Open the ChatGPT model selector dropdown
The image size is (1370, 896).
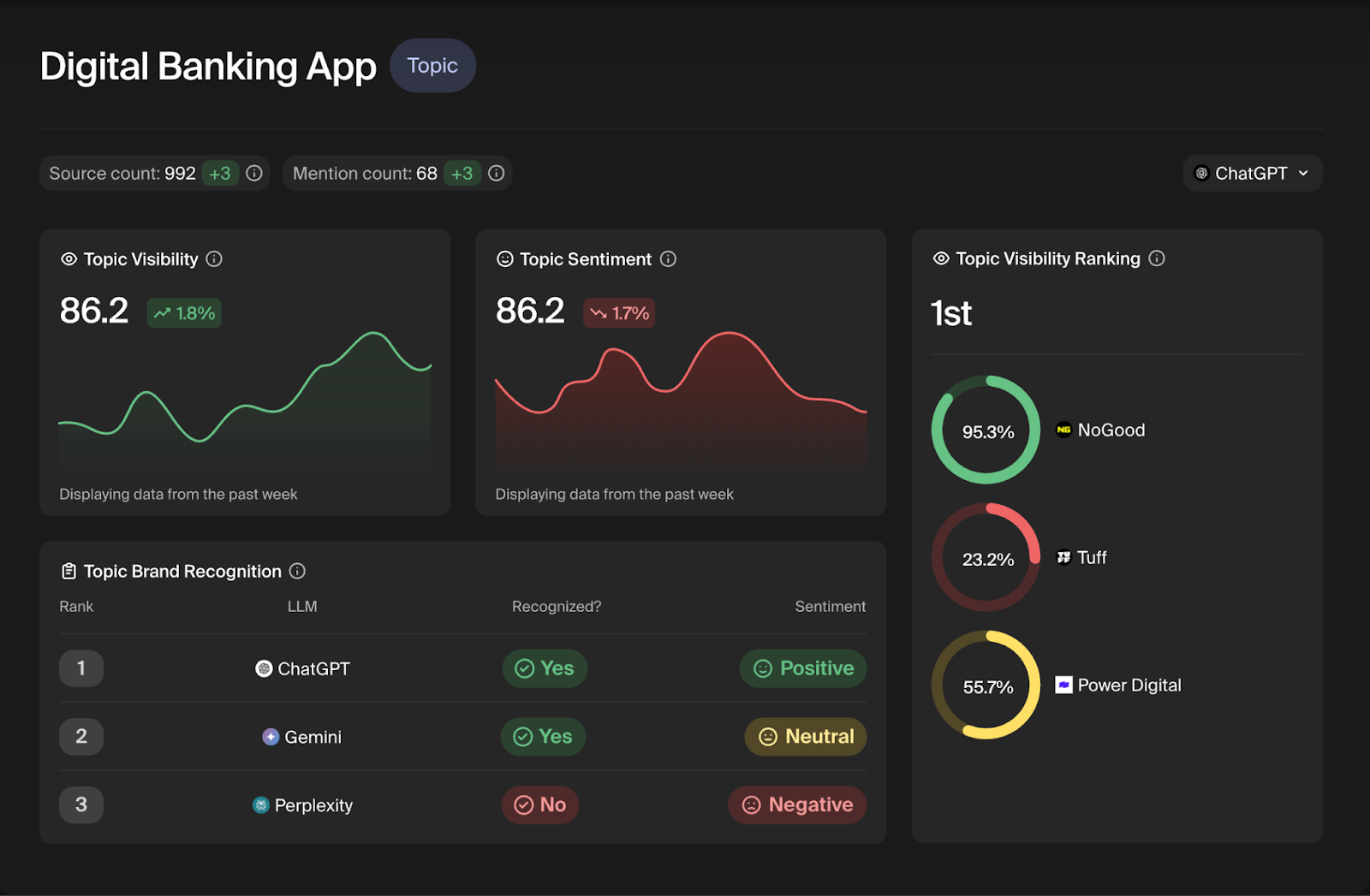(1251, 174)
